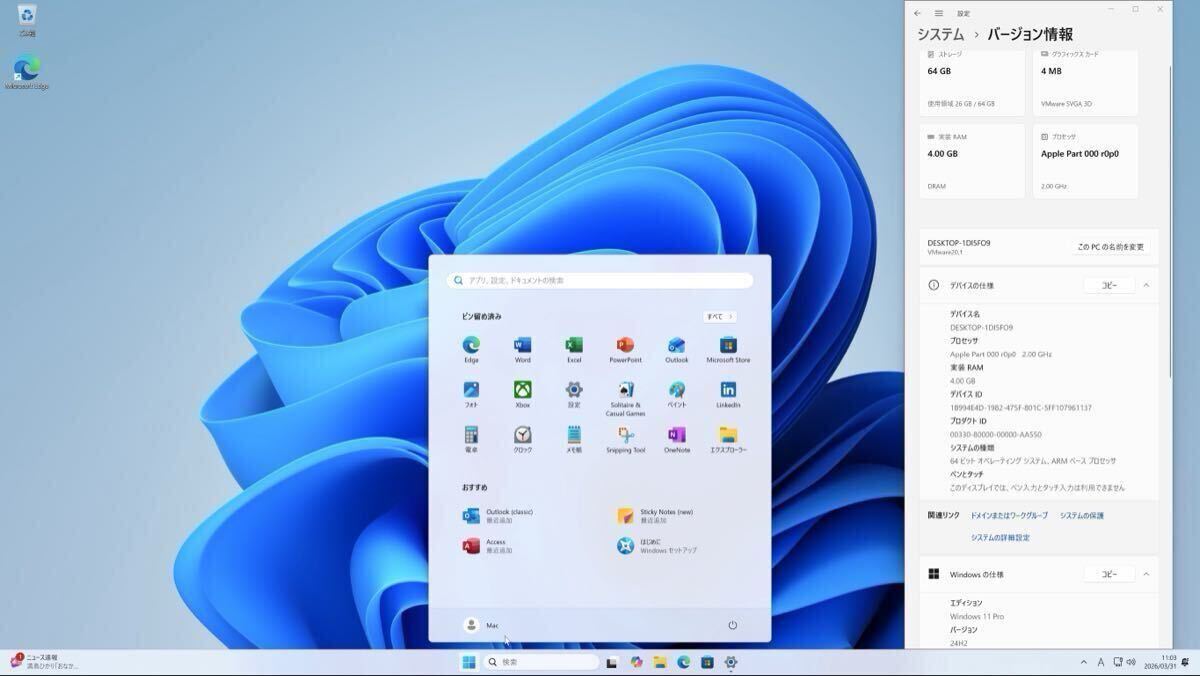Go to システム breadcrumb in Settings
Viewport: 1200px width, 676px height.
(x=940, y=34)
